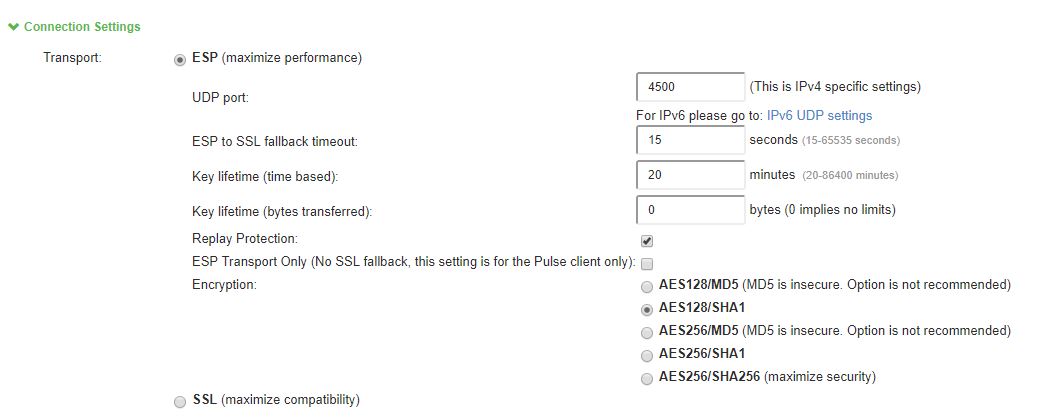Image resolution: width=1046 pixels, height=419 pixels.
Task: Collapse the Connection Settings section
Action: point(13,27)
